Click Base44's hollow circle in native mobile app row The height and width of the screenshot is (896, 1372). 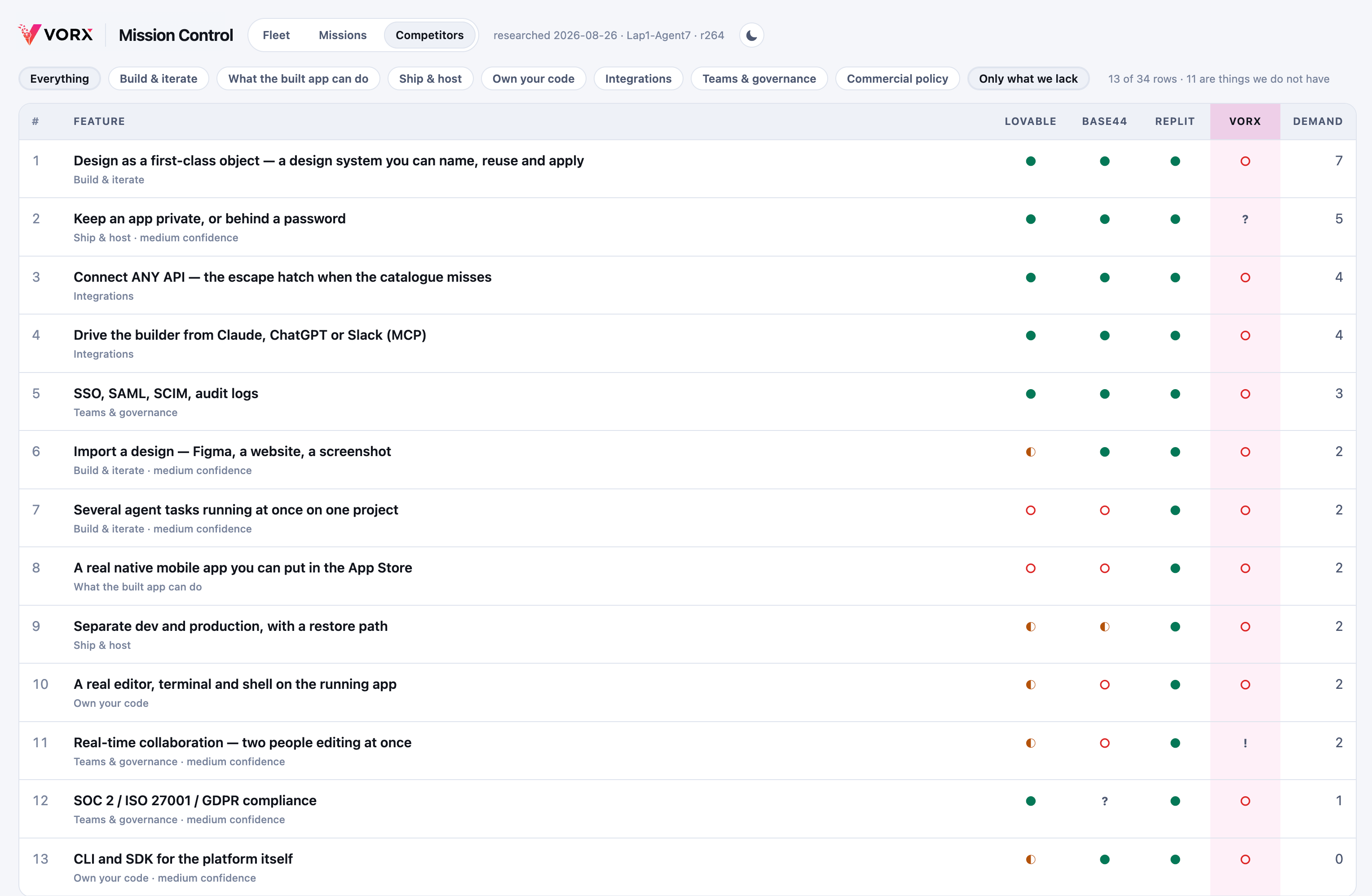[1104, 568]
